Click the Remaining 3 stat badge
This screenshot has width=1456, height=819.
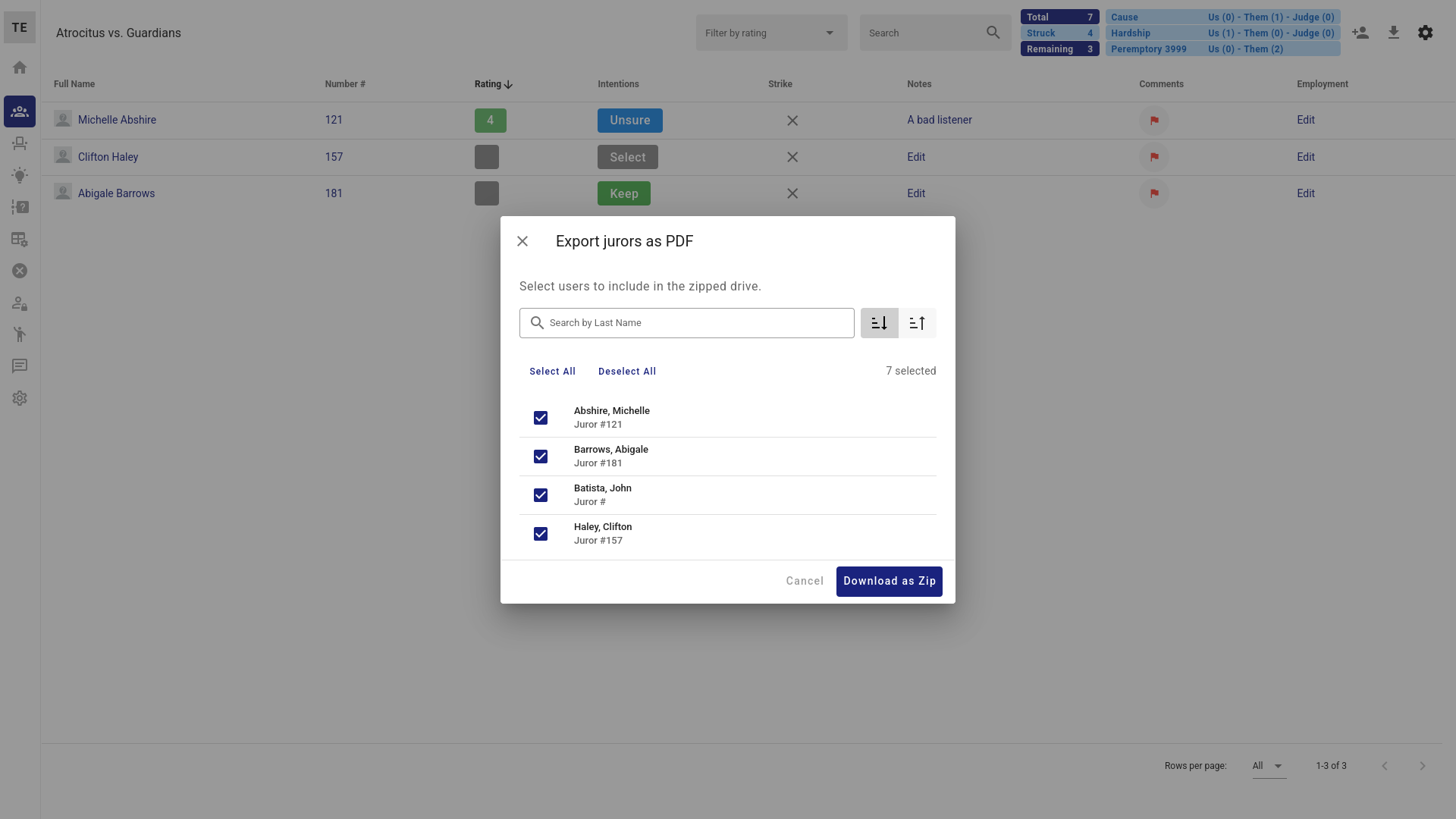[1059, 49]
